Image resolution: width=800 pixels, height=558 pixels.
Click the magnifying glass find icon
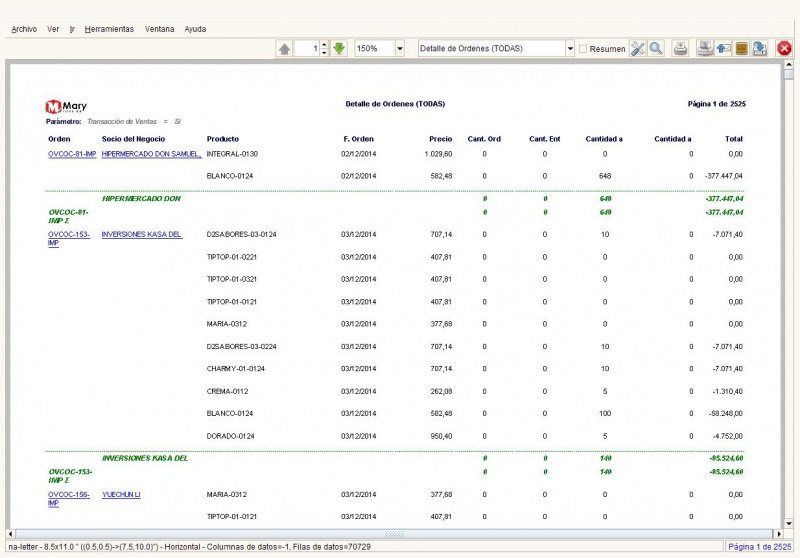(656, 49)
